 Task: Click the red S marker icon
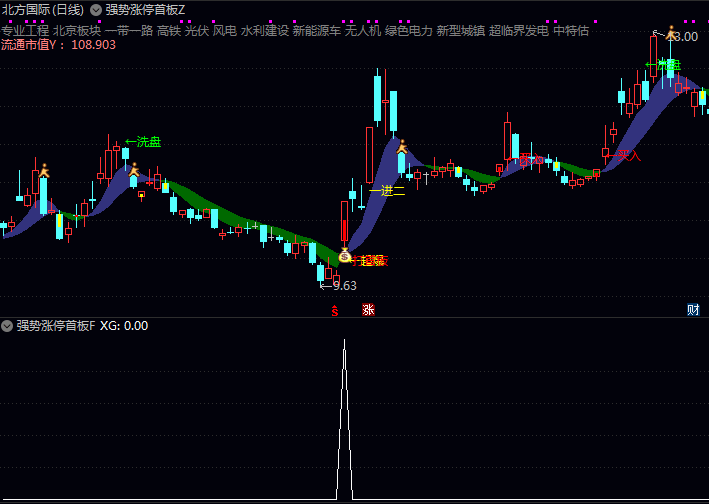[335, 311]
